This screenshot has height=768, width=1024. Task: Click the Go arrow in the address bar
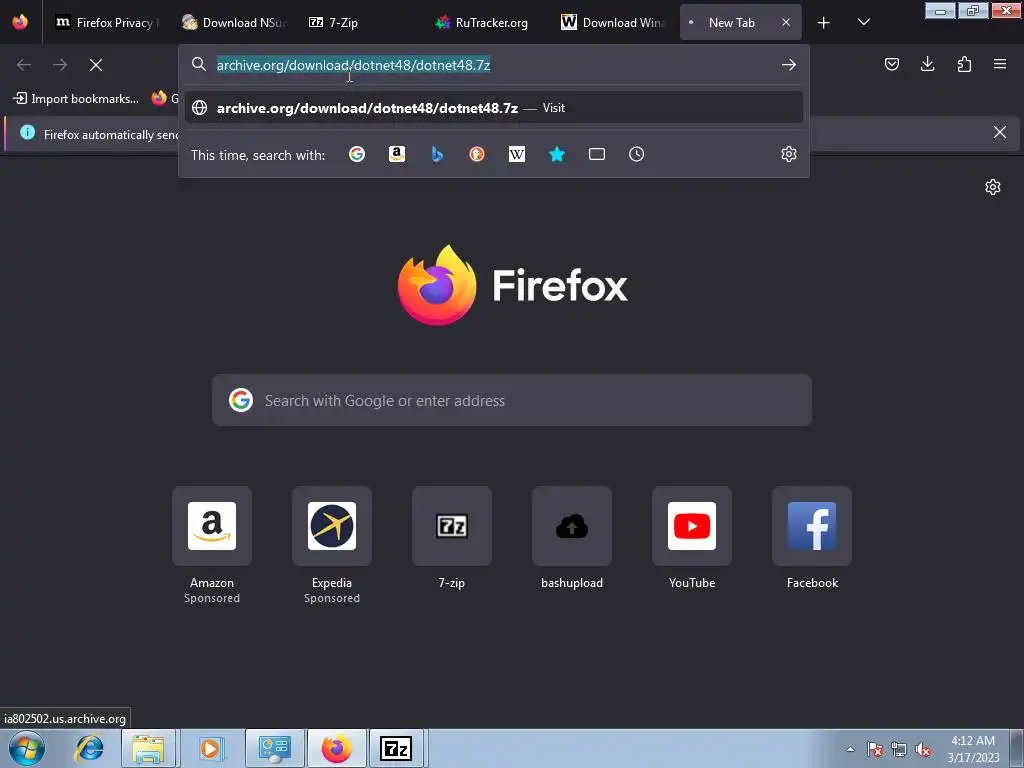click(789, 65)
